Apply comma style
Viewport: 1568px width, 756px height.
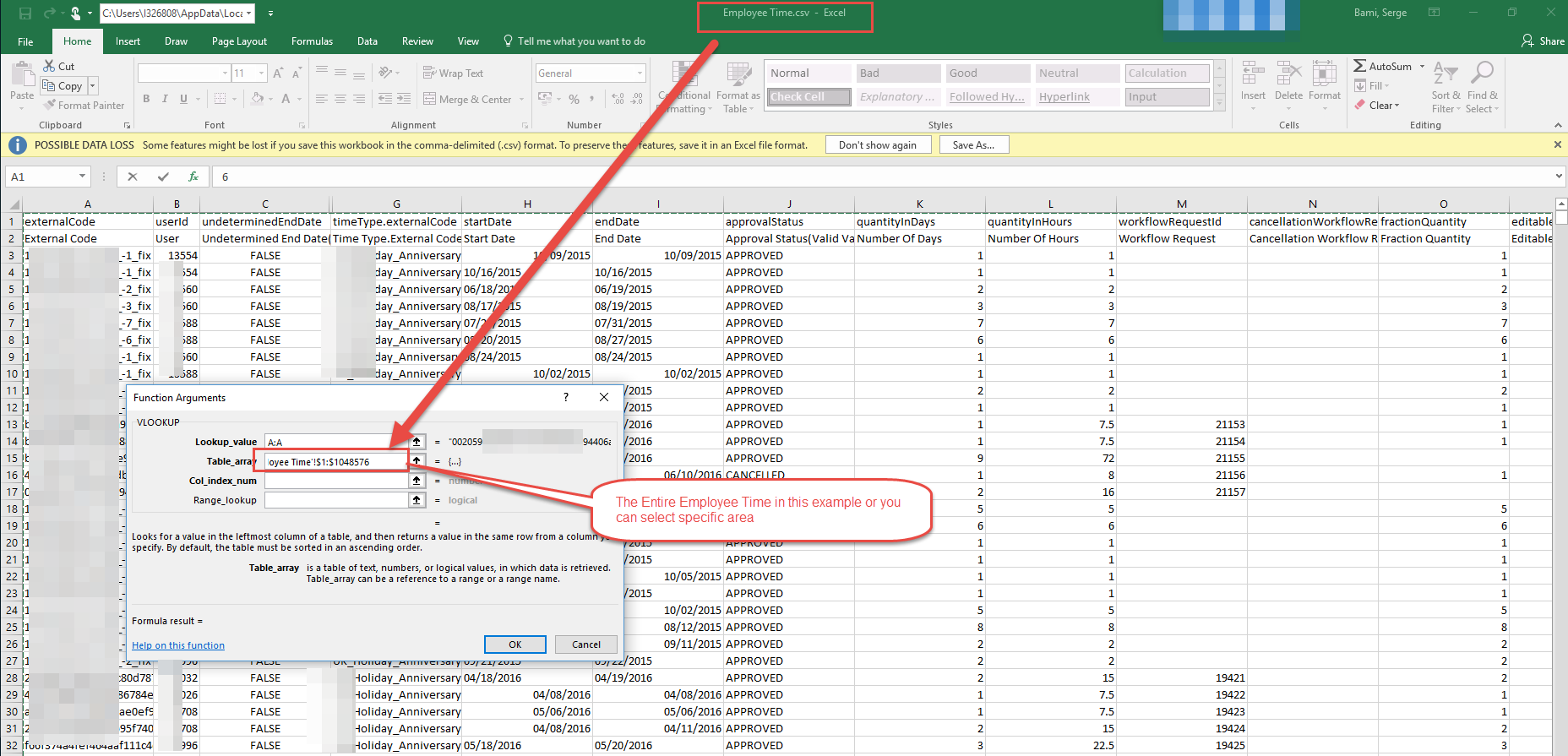coord(592,99)
